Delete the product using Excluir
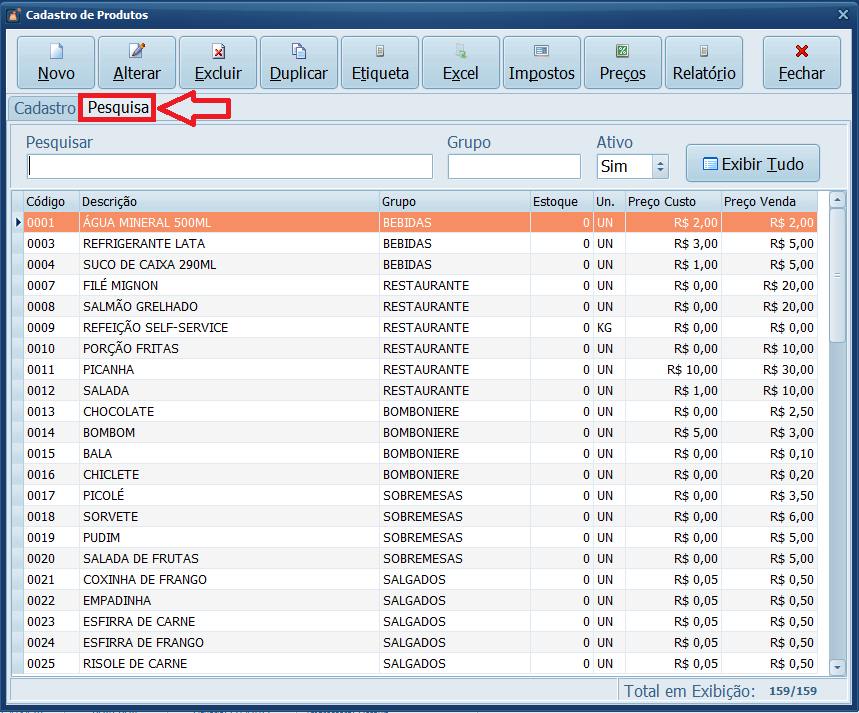Screen dimensions: 859x713 (x=217, y=62)
